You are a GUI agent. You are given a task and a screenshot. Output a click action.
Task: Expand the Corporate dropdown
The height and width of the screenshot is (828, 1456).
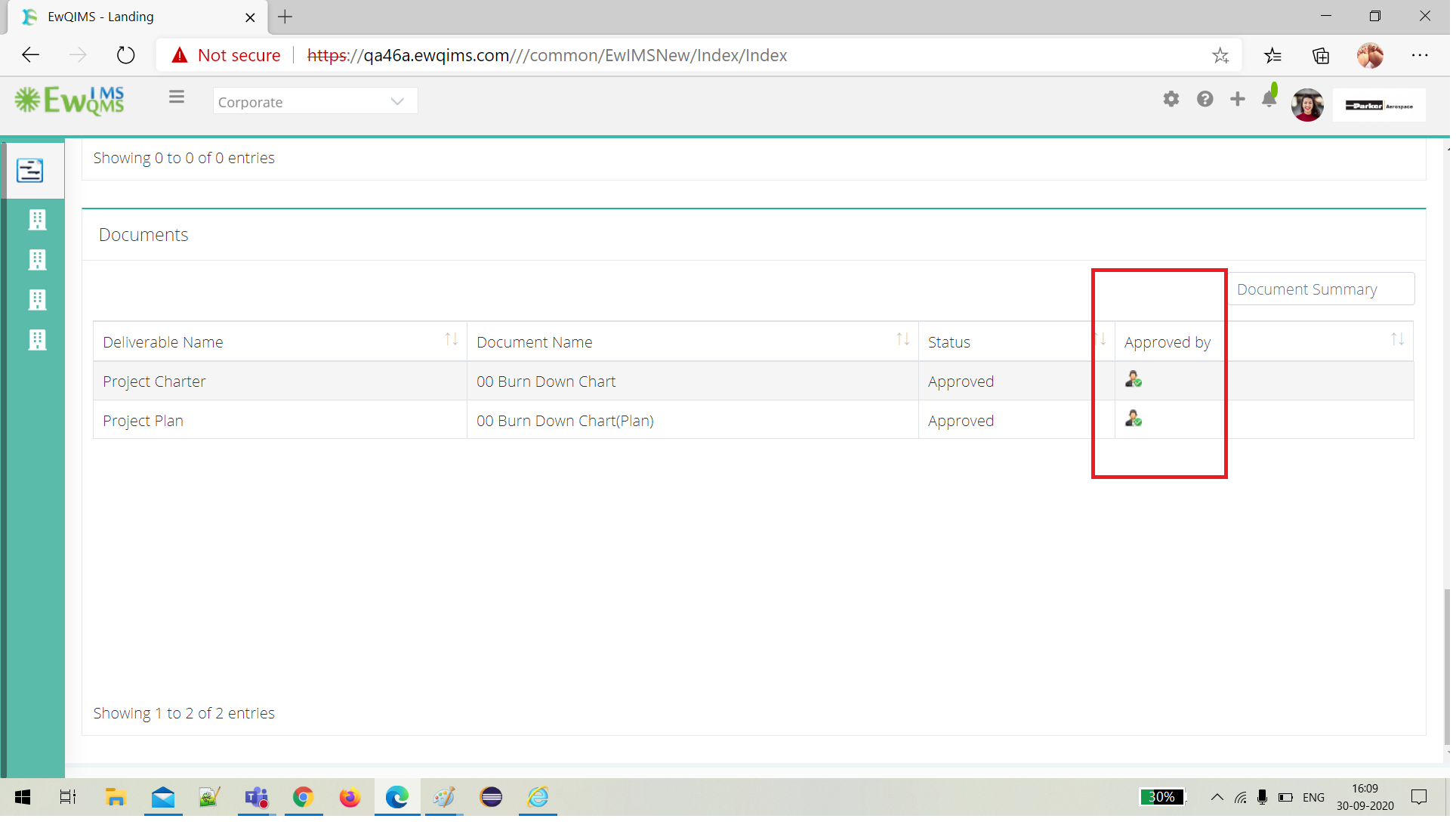tap(316, 101)
